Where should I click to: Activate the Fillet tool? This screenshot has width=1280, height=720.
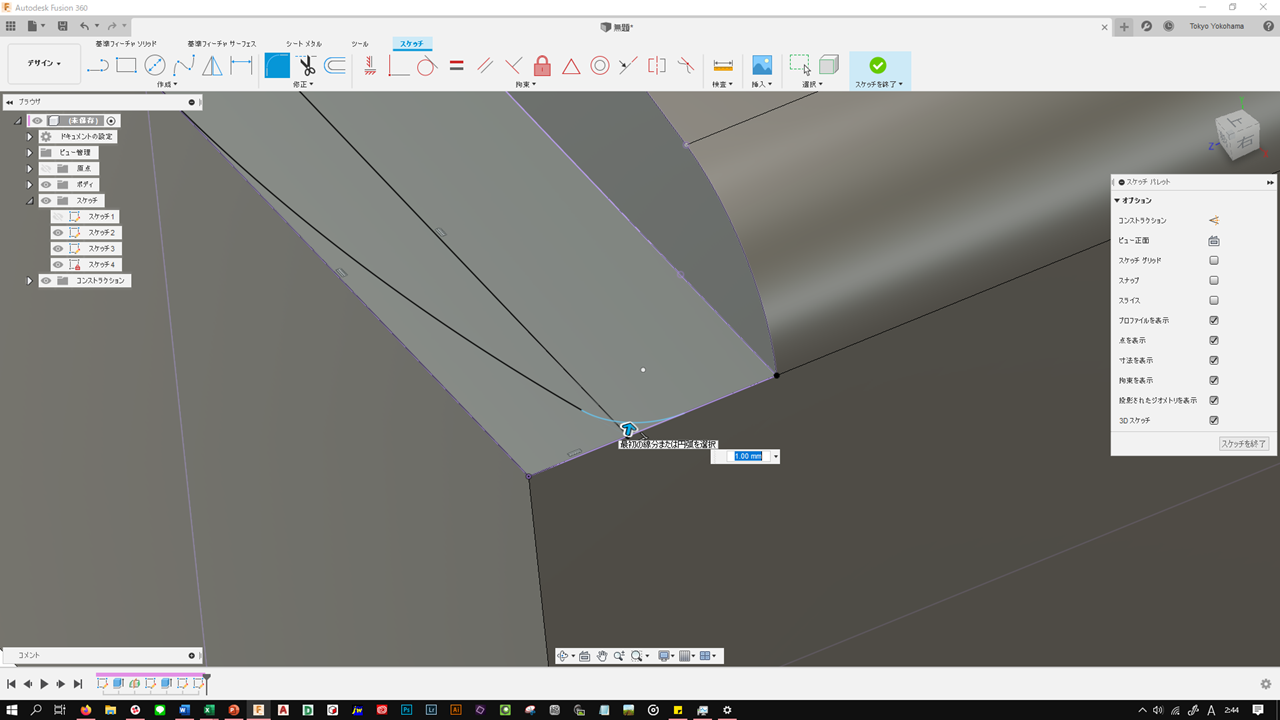tap(277, 66)
